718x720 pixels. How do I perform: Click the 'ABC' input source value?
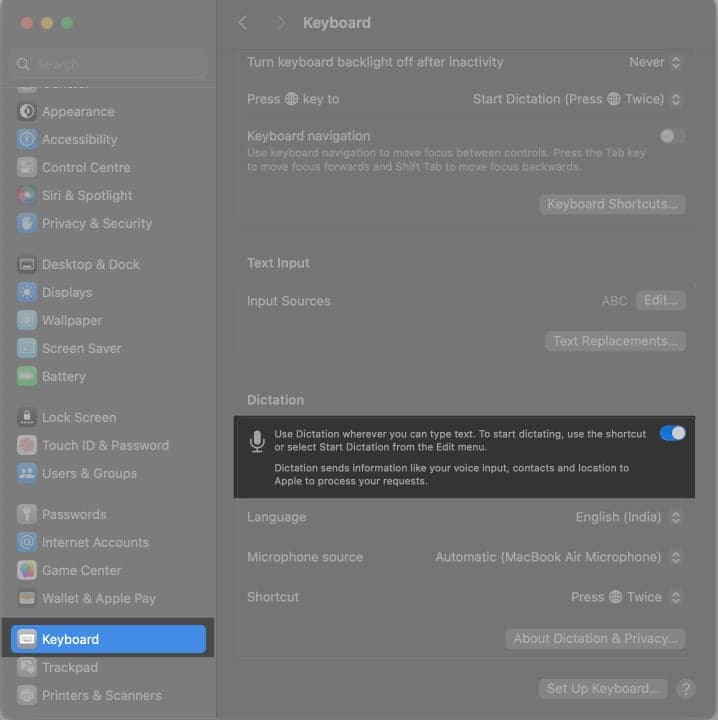pos(614,301)
